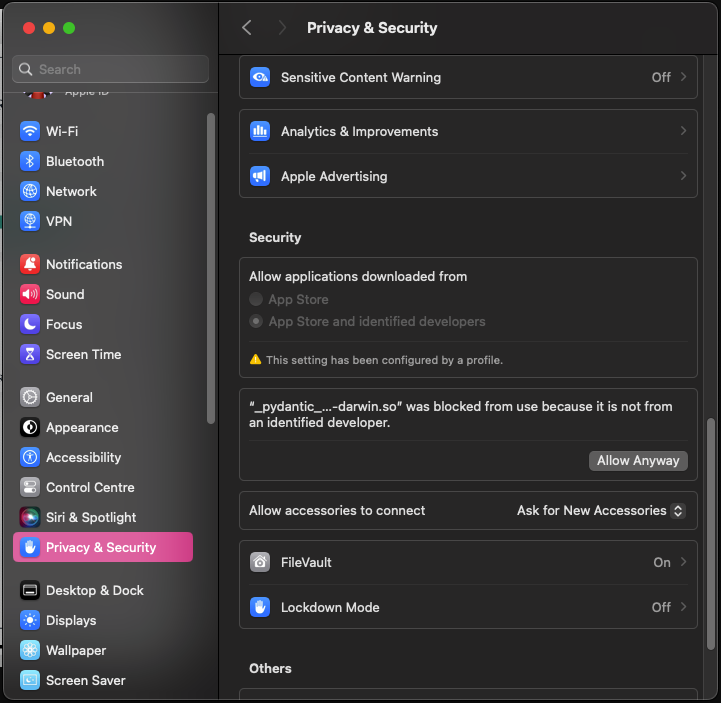Select Desktop & Dock sidebar item
This screenshot has width=721, height=703.
pyautogui.click(x=94, y=590)
